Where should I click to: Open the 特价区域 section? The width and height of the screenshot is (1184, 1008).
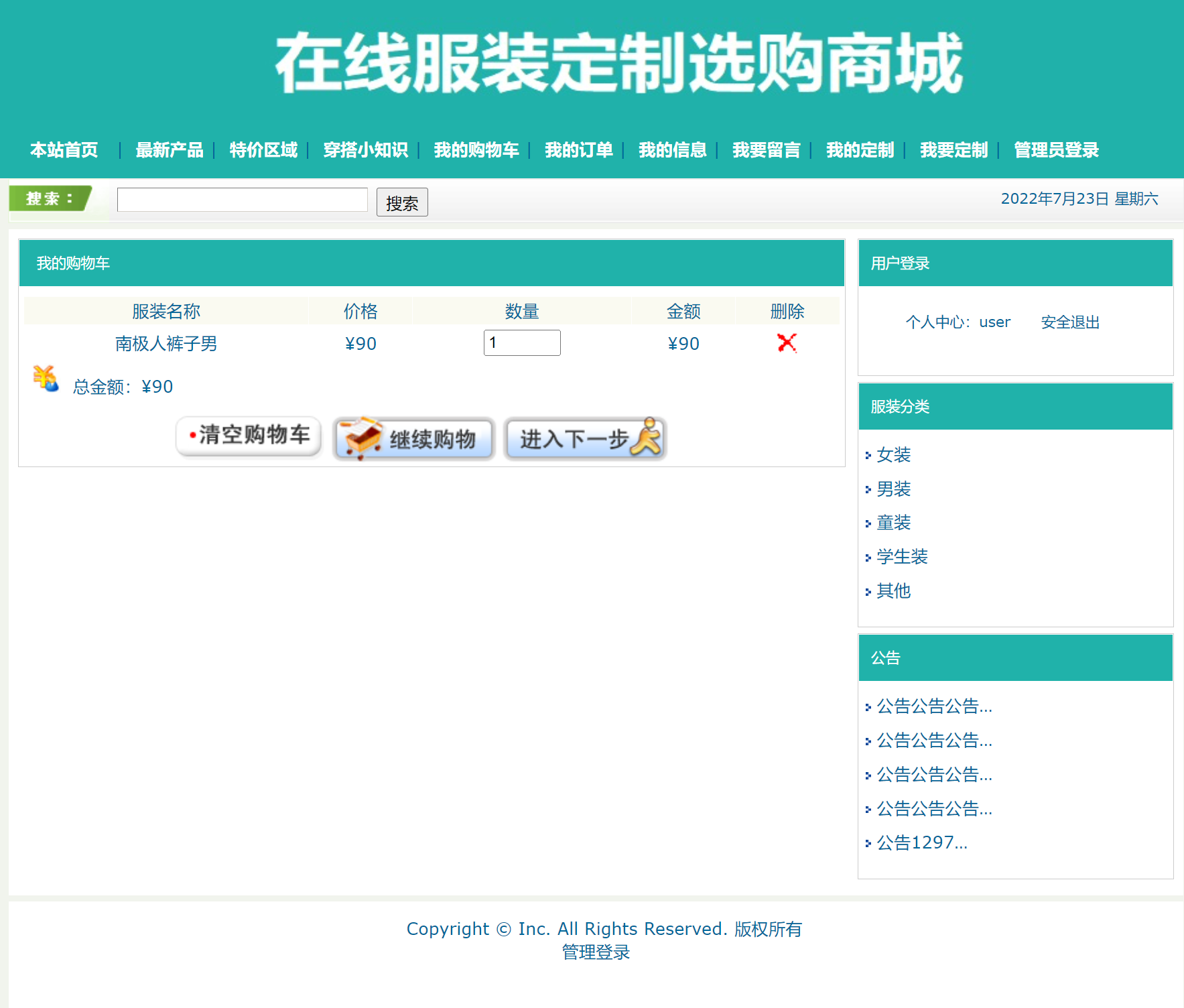263,150
